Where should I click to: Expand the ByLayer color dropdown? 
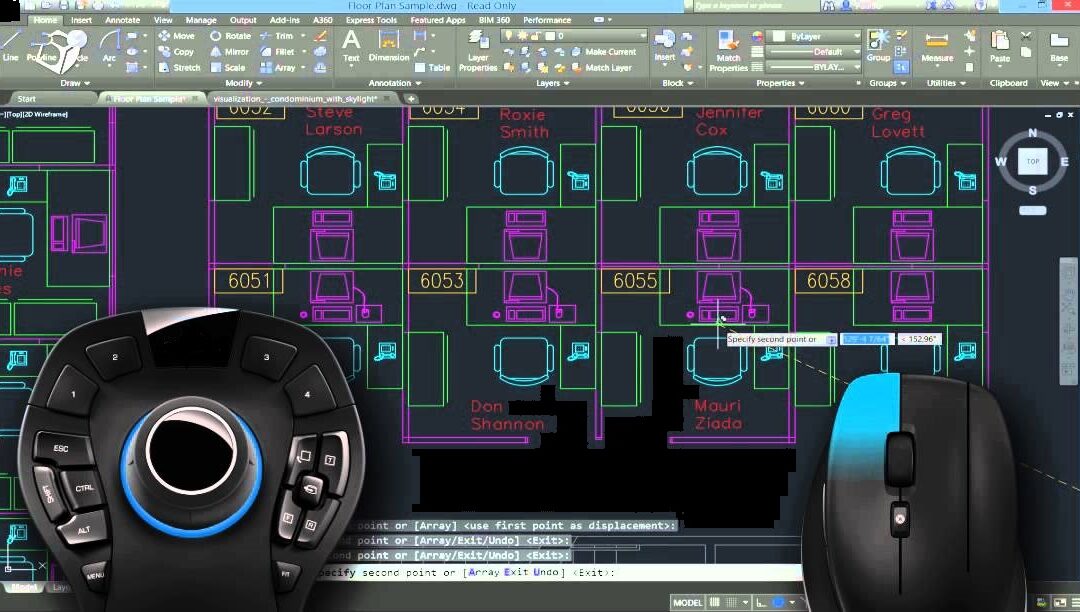point(815,36)
